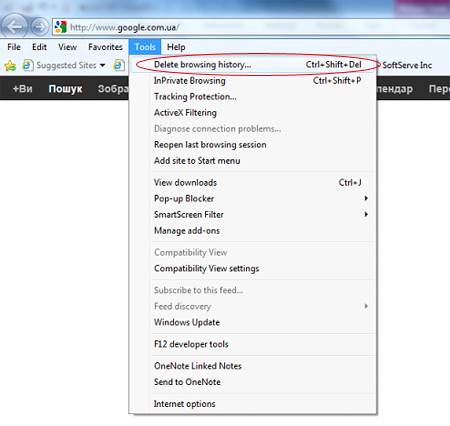Image resolution: width=450 pixels, height=426 pixels.
Task: Click the Google favicon in address bar
Action: click(61, 27)
